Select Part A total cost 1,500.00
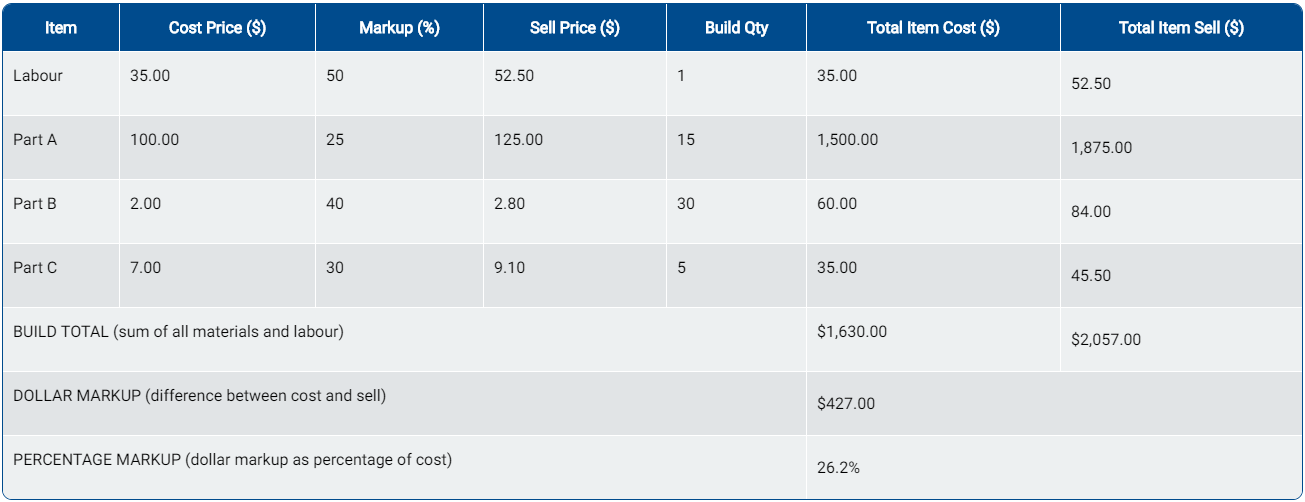This screenshot has height=502, width=1305. 847,140
